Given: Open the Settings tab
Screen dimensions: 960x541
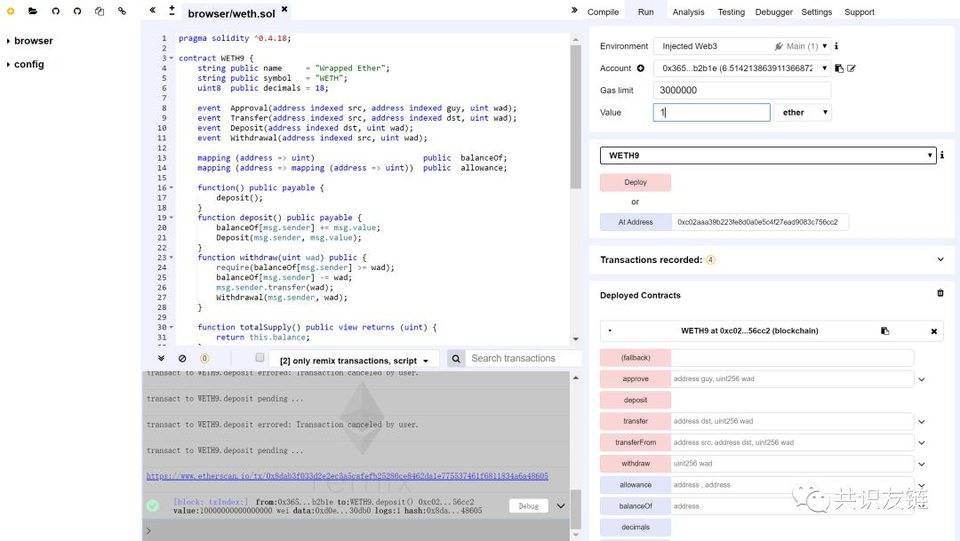Looking at the screenshot, I should (817, 12).
